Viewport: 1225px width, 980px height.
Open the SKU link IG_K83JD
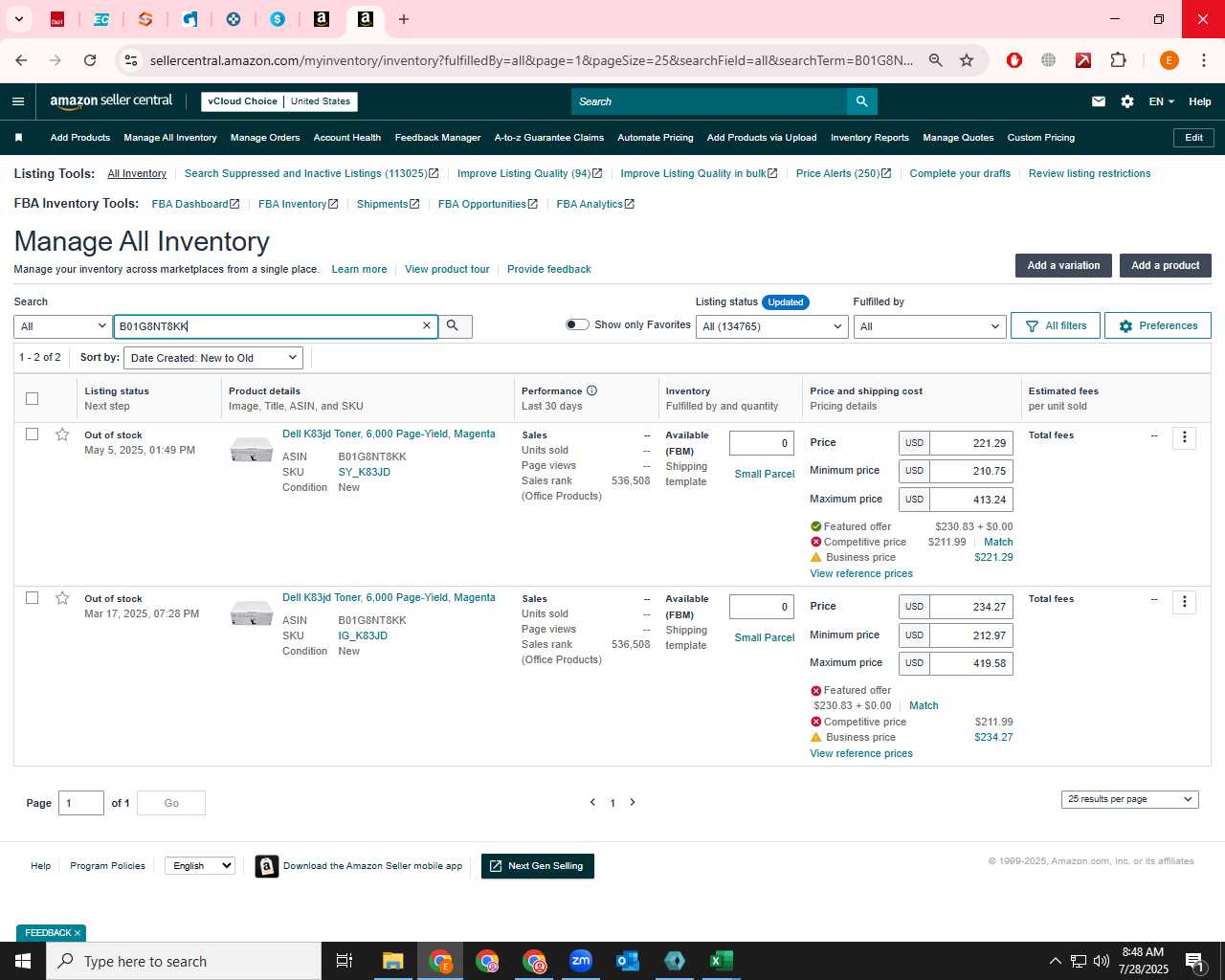tap(363, 635)
